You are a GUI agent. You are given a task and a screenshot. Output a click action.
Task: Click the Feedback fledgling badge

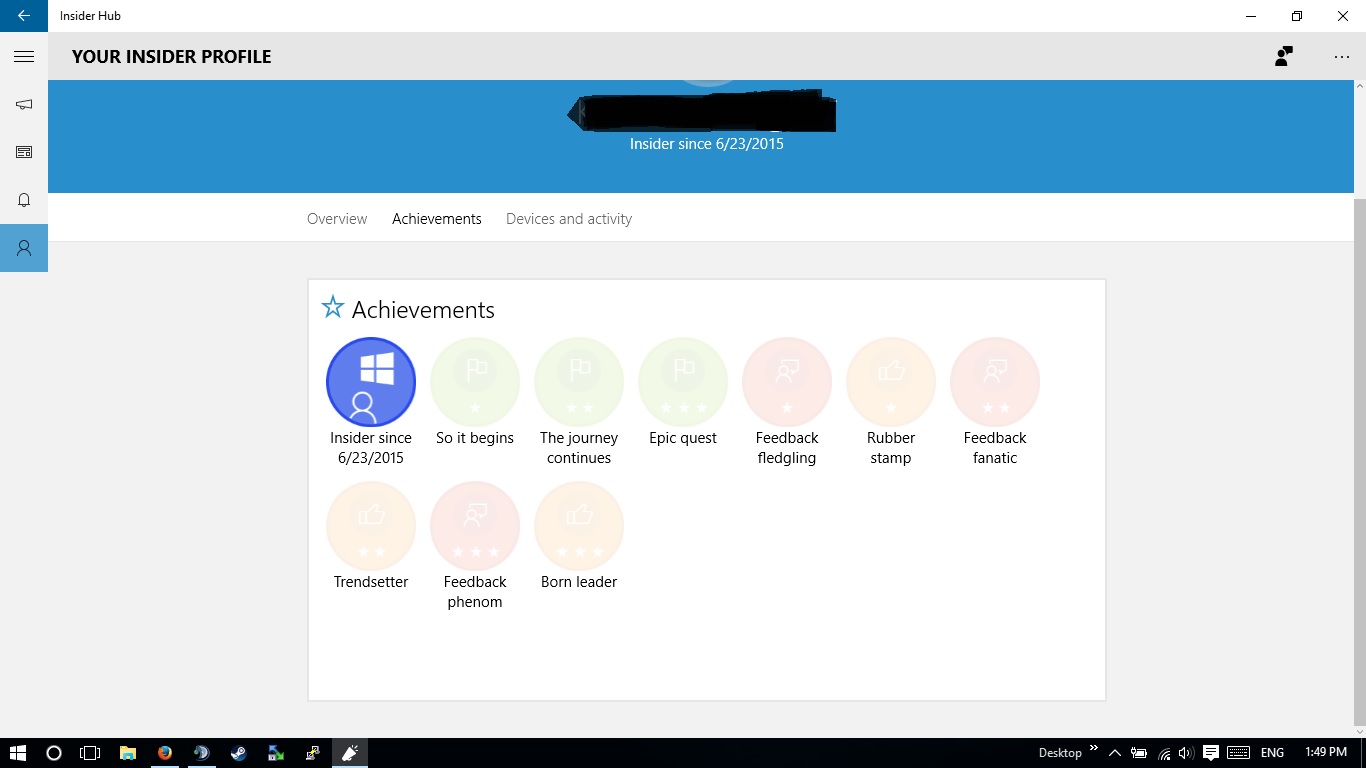(787, 382)
